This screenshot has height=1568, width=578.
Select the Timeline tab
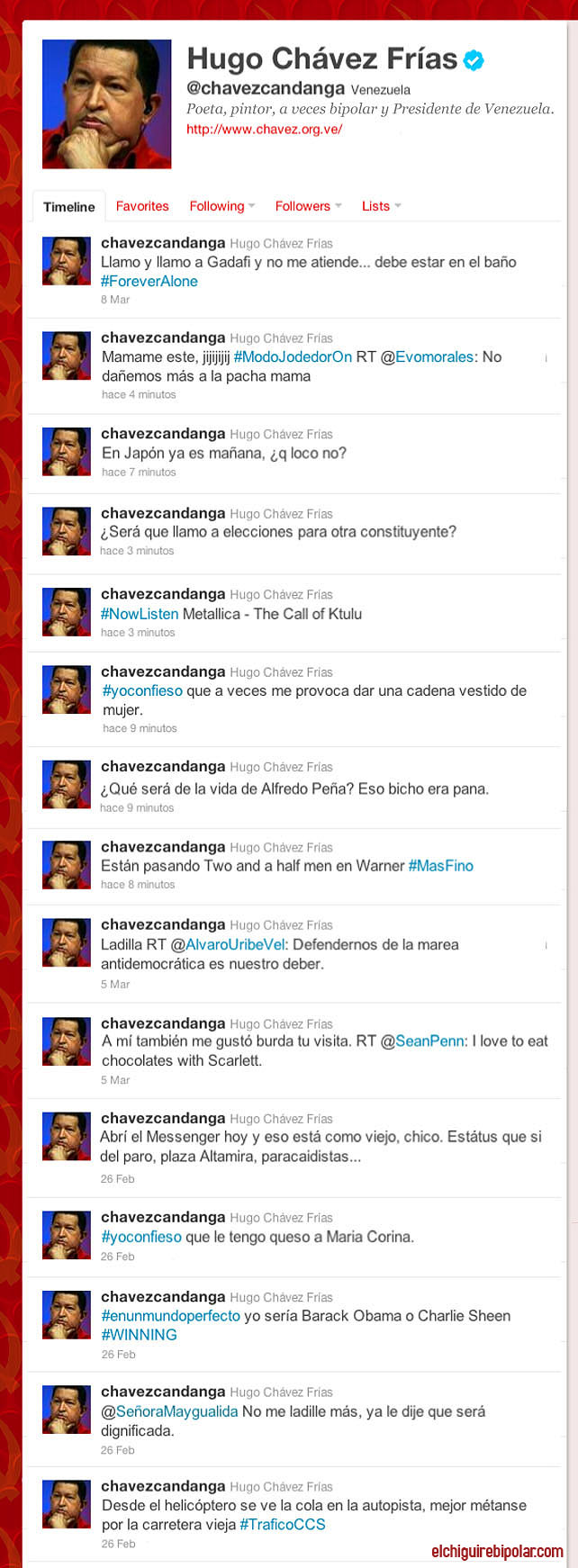pyautogui.click(x=69, y=206)
